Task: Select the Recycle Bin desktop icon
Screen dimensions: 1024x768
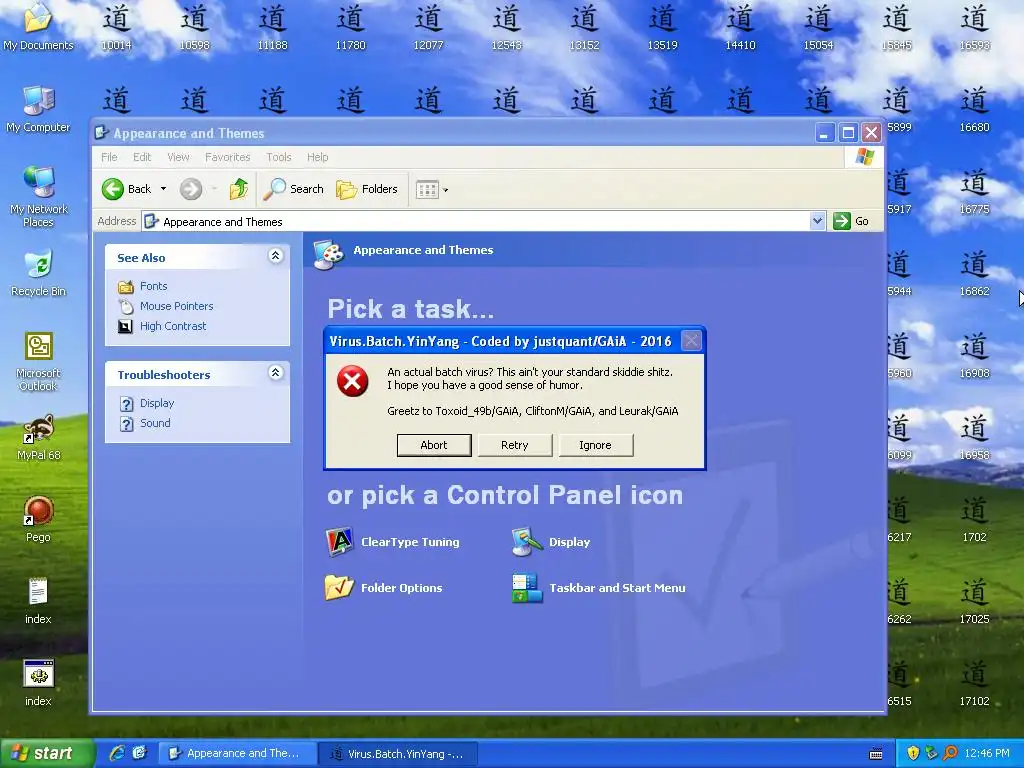Action: point(38,273)
